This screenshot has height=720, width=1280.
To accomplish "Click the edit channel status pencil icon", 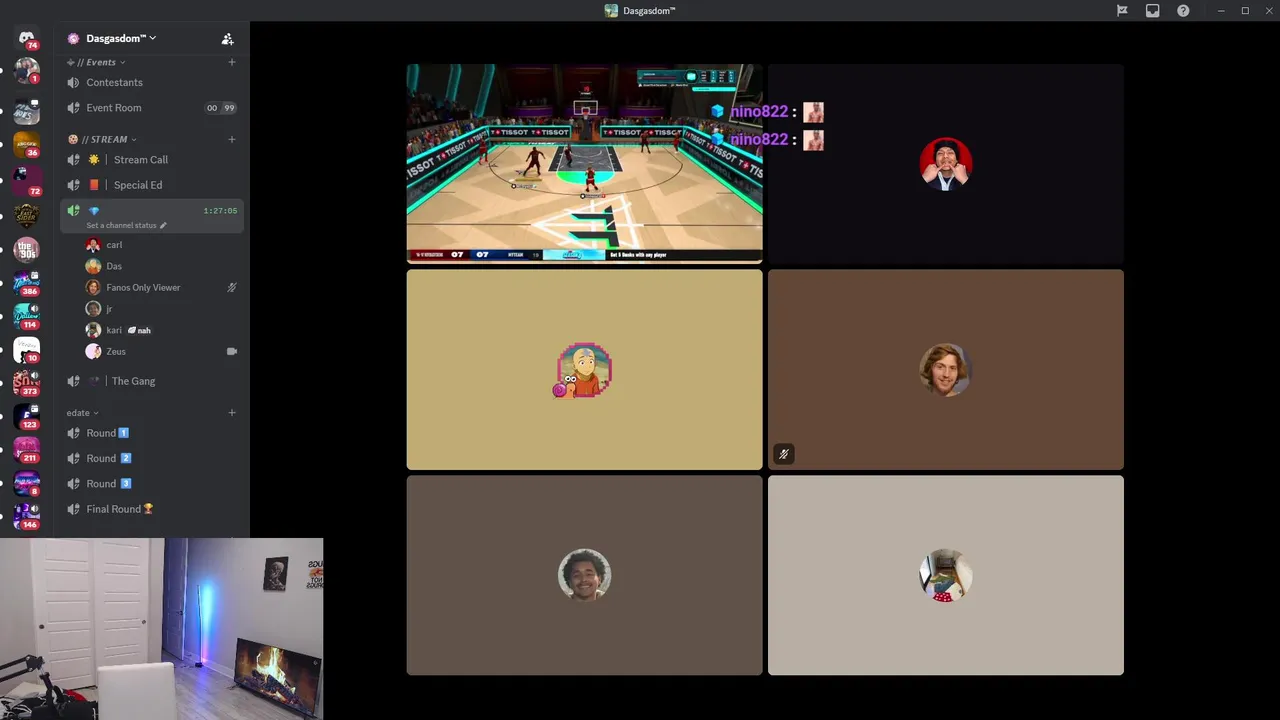I will click(163, 225).
